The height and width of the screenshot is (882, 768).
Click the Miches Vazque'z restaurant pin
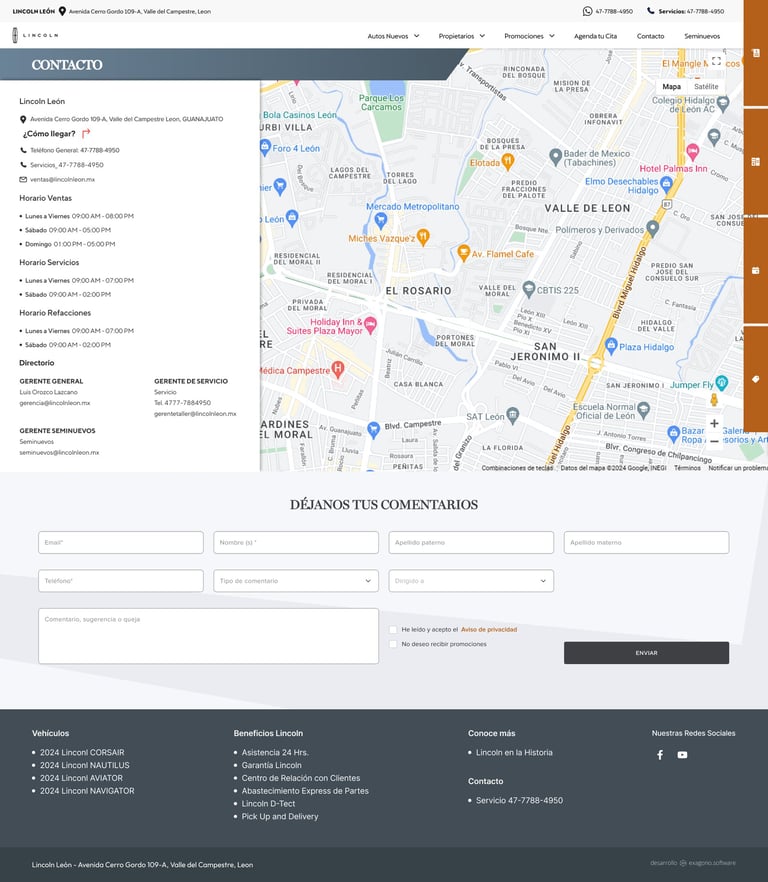click(x=423, y=237)
